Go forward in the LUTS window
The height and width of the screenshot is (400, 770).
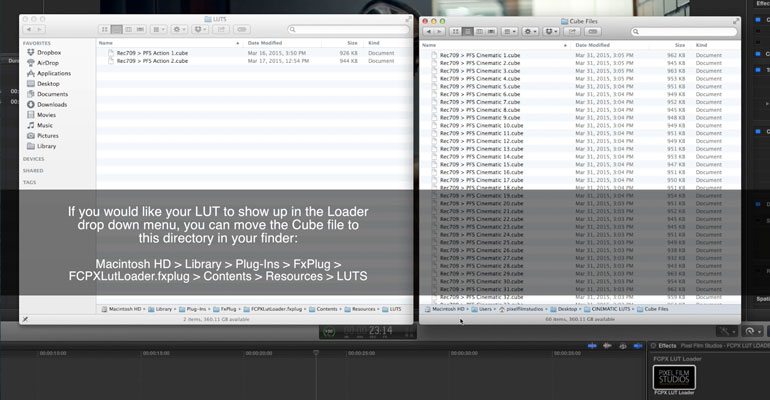[39, 29]
